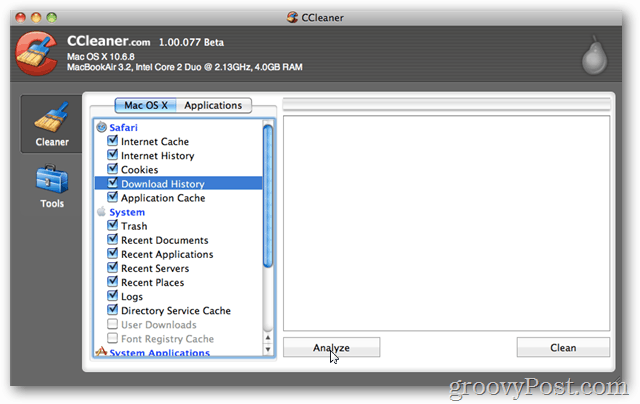Click the CCleaner logo in header

coord(36,53)
